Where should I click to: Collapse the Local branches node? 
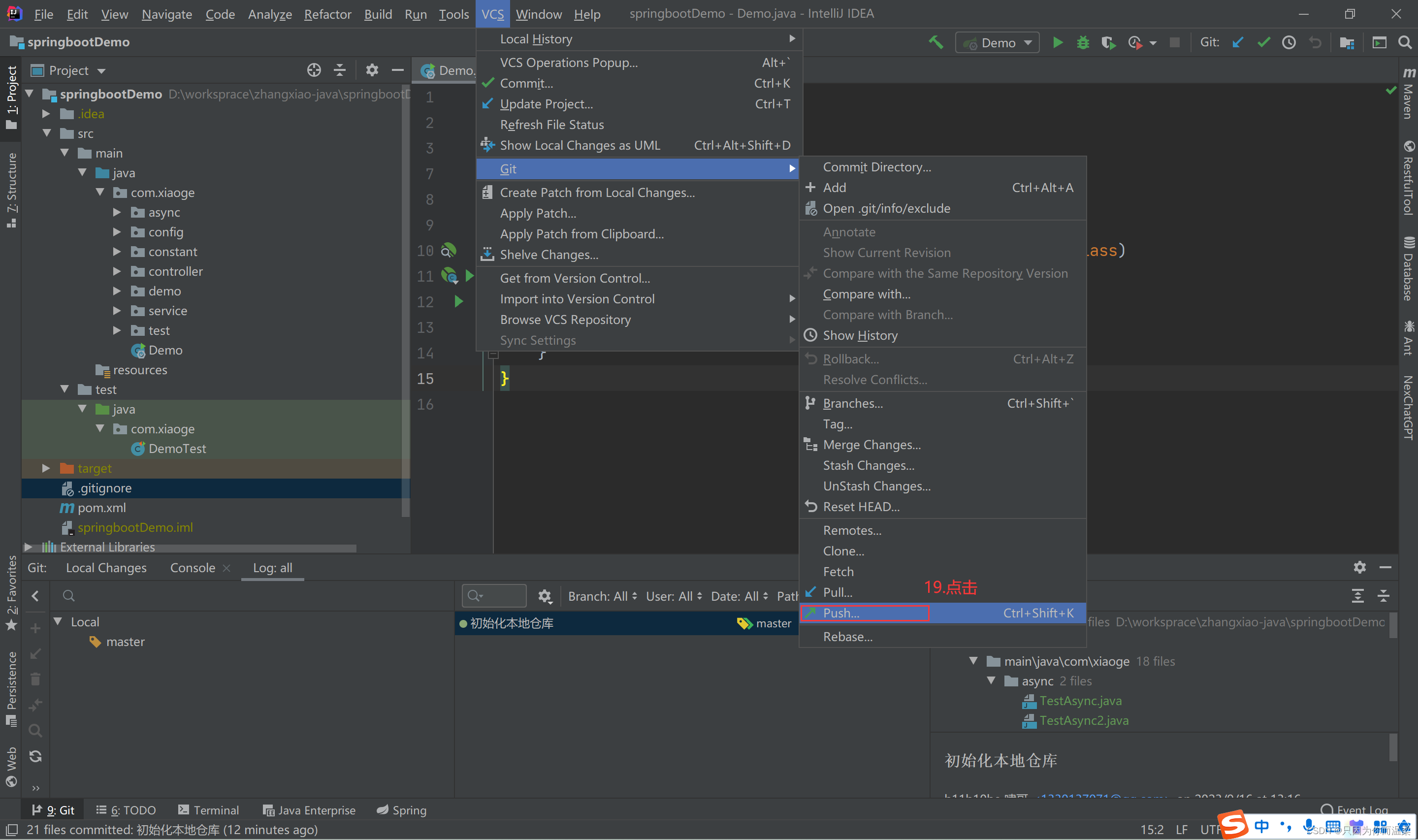click(x=58, y=621)
